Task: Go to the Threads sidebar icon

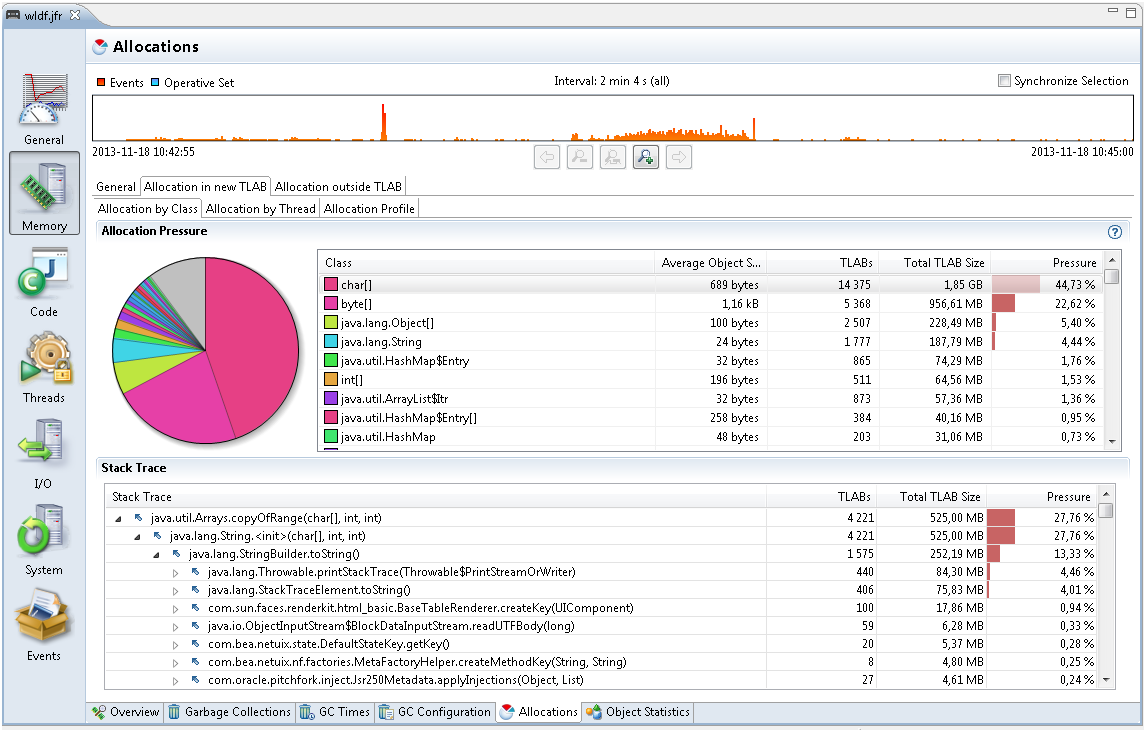Action: (x=44, y=366)
